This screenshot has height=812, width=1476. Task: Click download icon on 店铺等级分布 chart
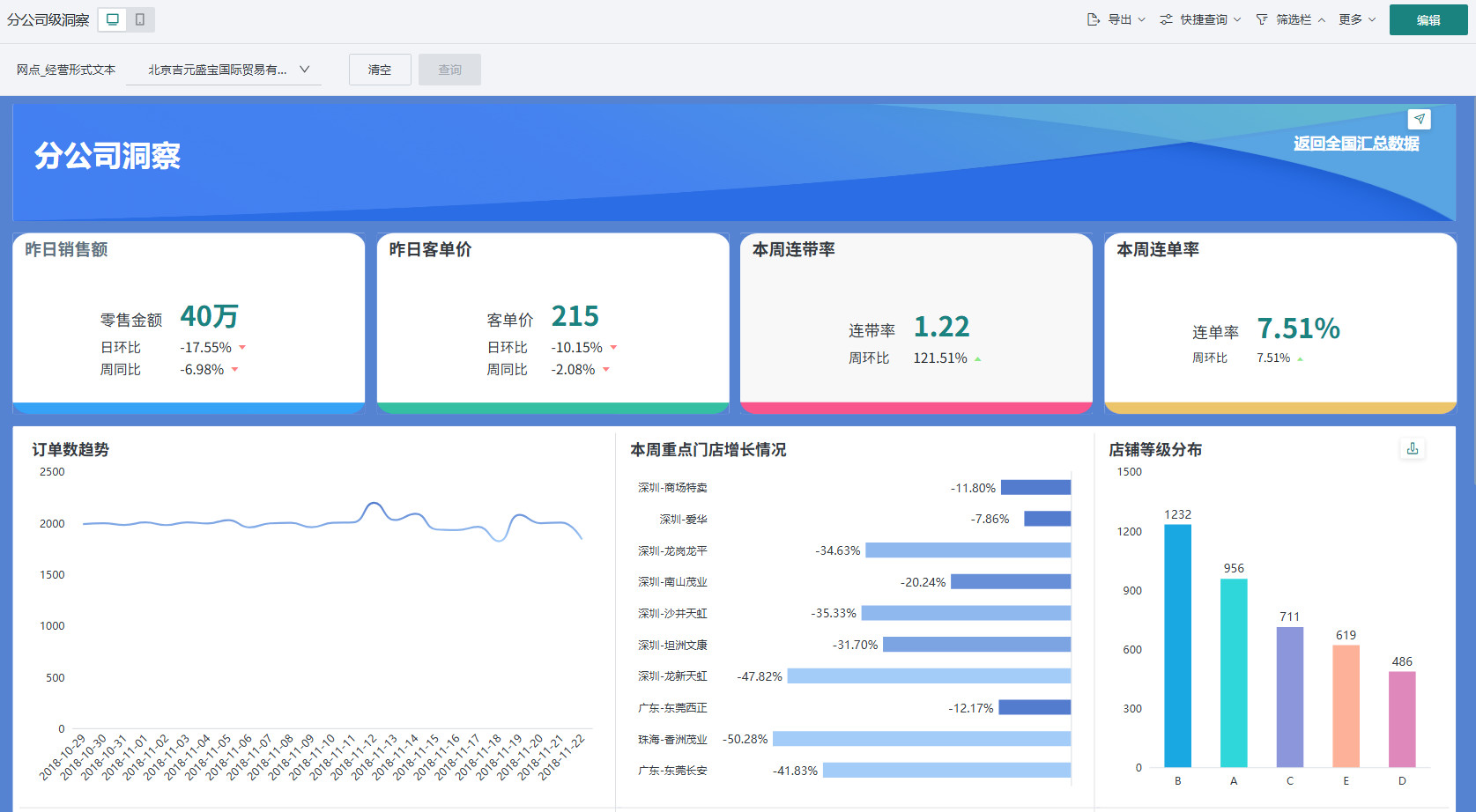(1413, 448)
